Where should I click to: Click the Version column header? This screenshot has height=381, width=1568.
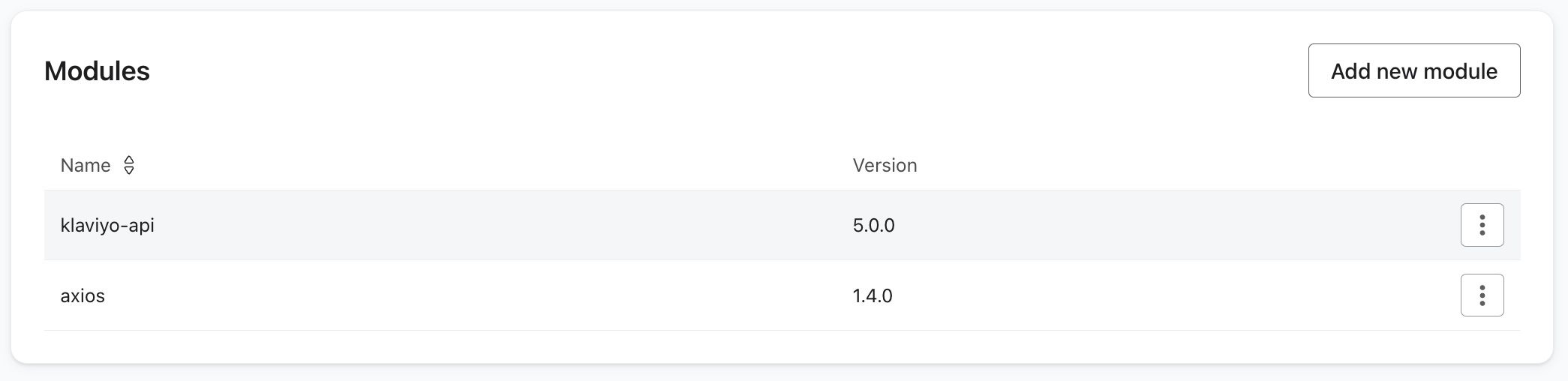[x=885, y=165]
